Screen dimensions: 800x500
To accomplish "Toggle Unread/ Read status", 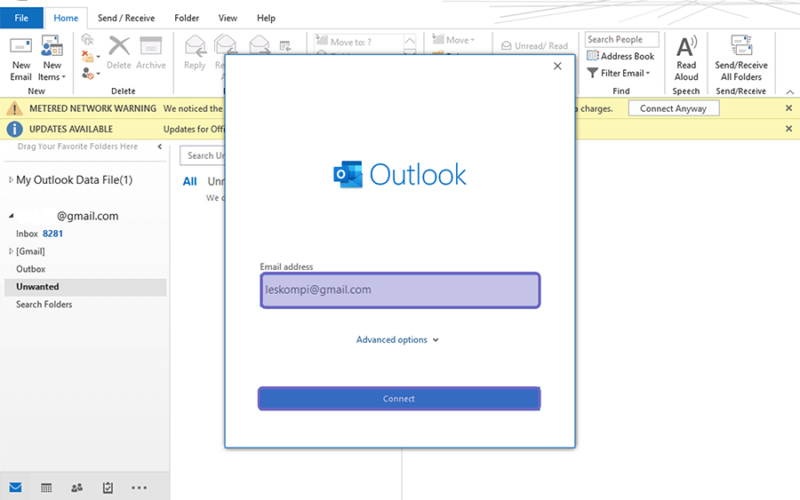I will [x=534, y=46].
